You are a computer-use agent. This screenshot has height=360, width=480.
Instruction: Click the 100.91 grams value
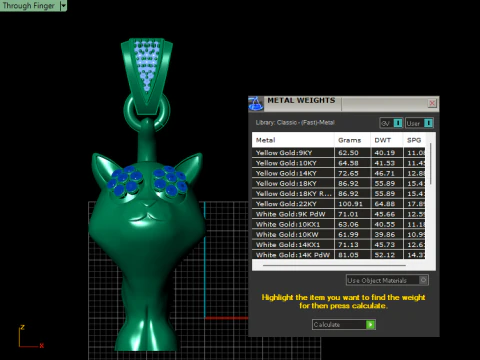tap(350, 204)
